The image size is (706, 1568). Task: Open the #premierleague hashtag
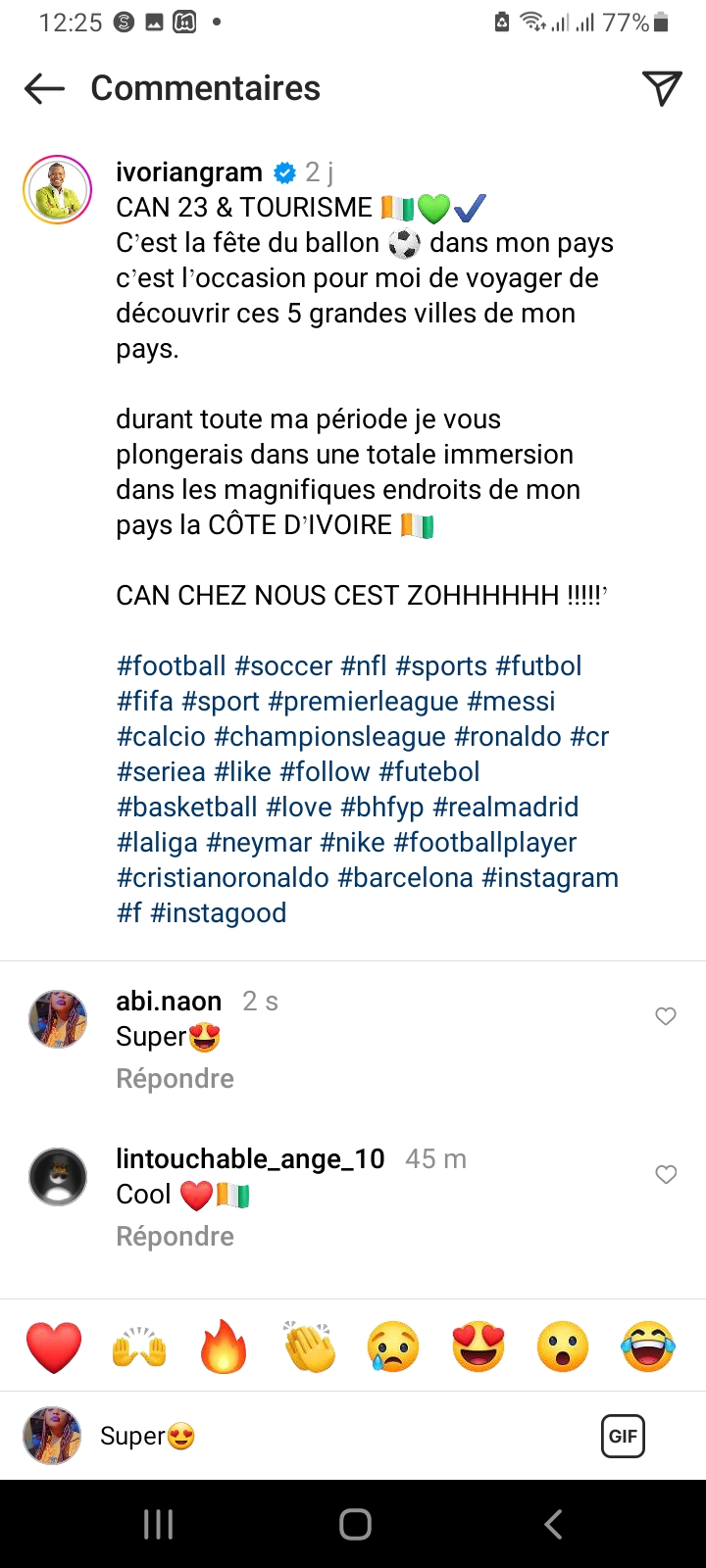pyautogui.click(x=363, y=702)
